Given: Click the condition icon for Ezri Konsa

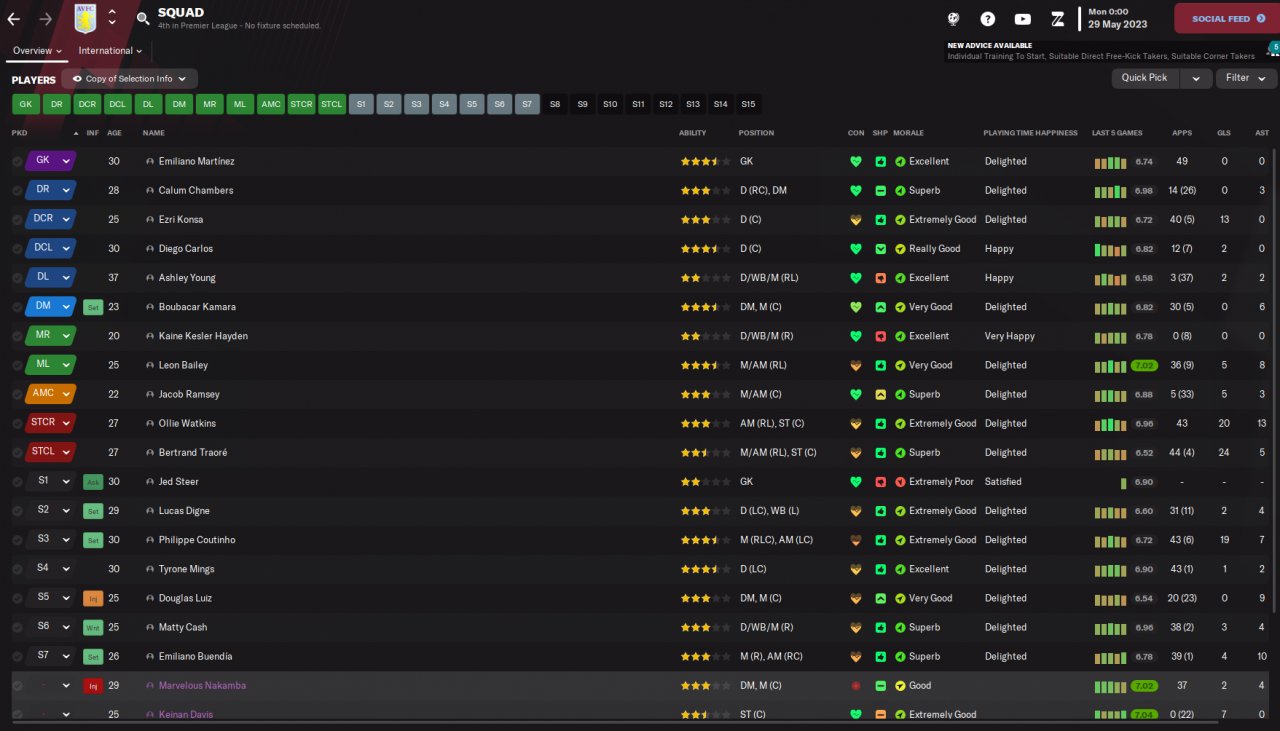Looking at the screenshot, I should [855, 219].
